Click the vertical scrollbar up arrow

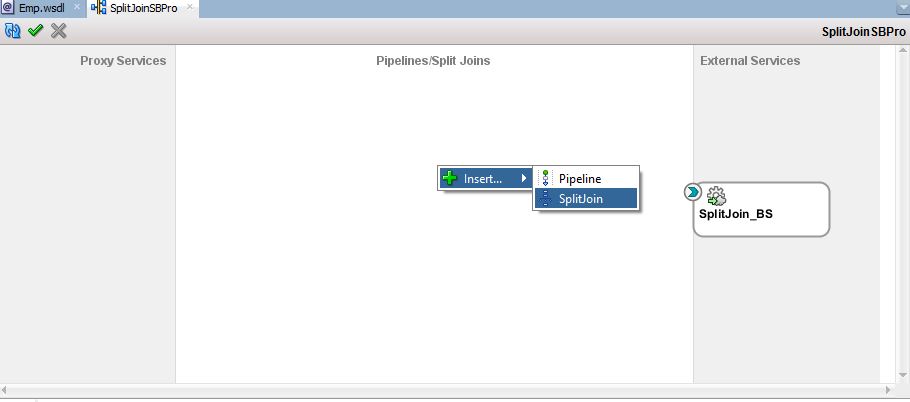pos(903,50)
